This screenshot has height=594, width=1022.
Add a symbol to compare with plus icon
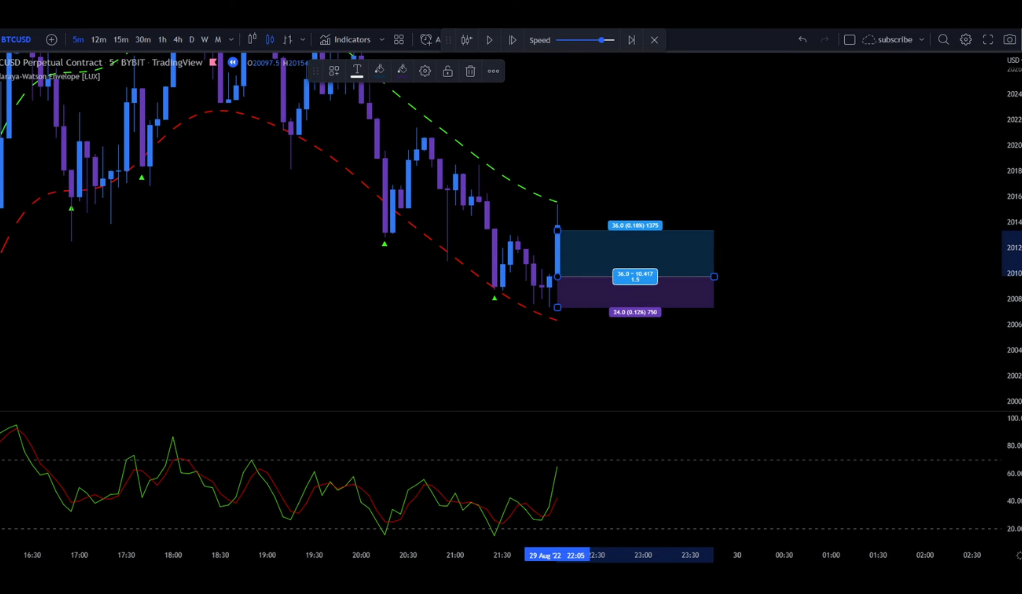tap(51, 40)
